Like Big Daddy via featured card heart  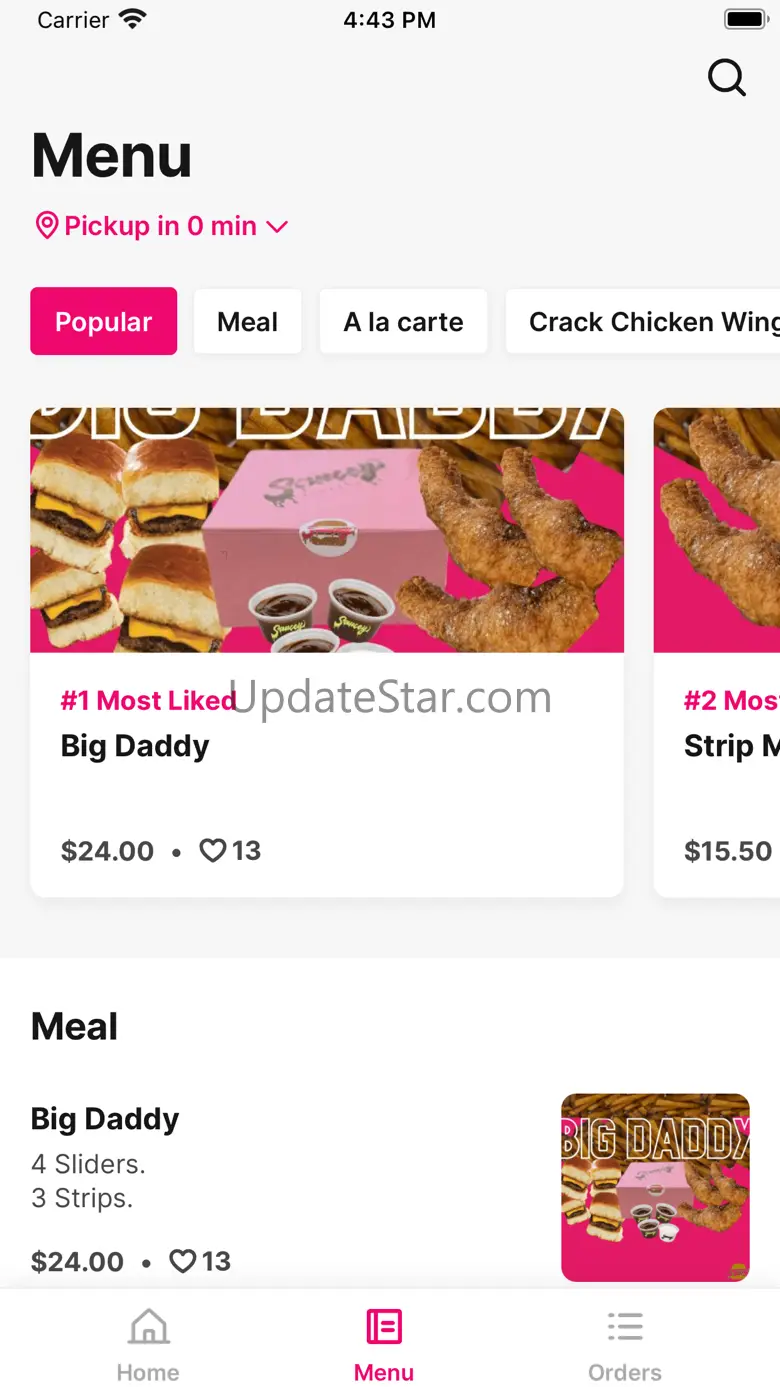[x=213, y=851]
